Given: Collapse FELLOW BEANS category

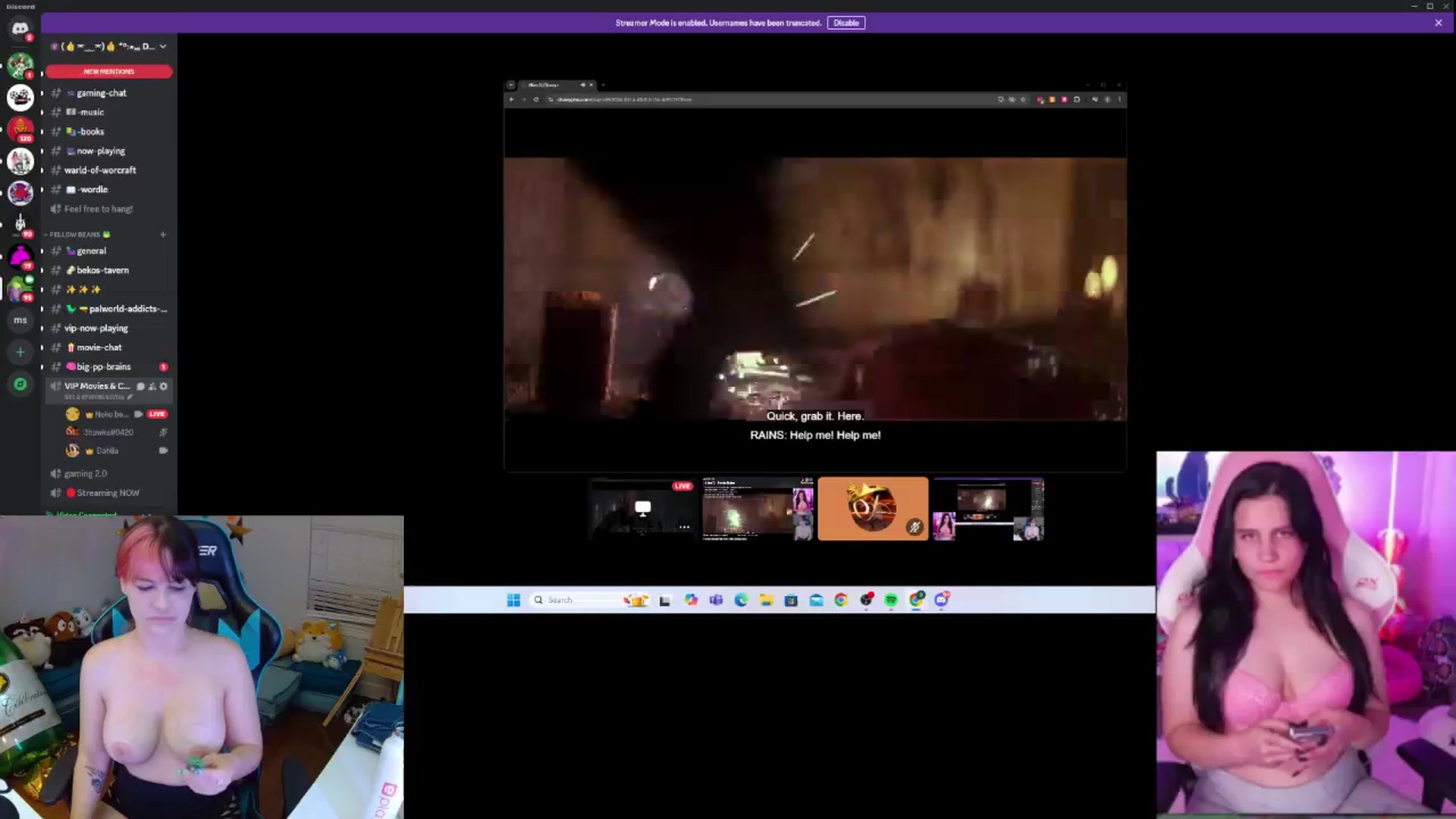Looking at the screenshot, I should [79, 234].
